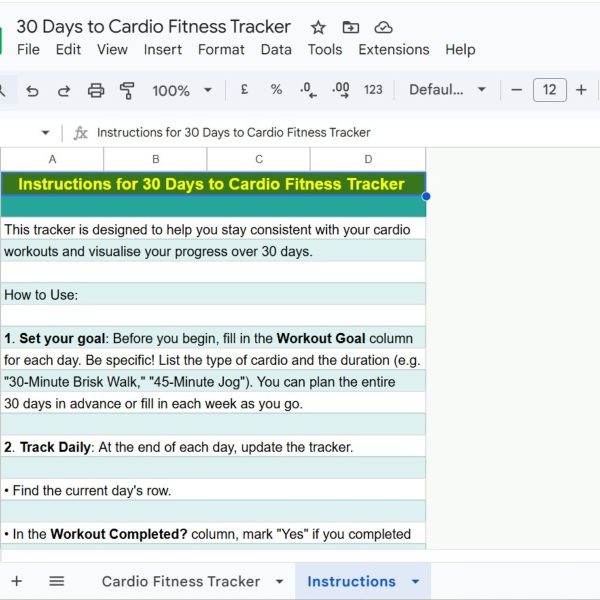
Task: Select column C header
Action: pos(259,159)
